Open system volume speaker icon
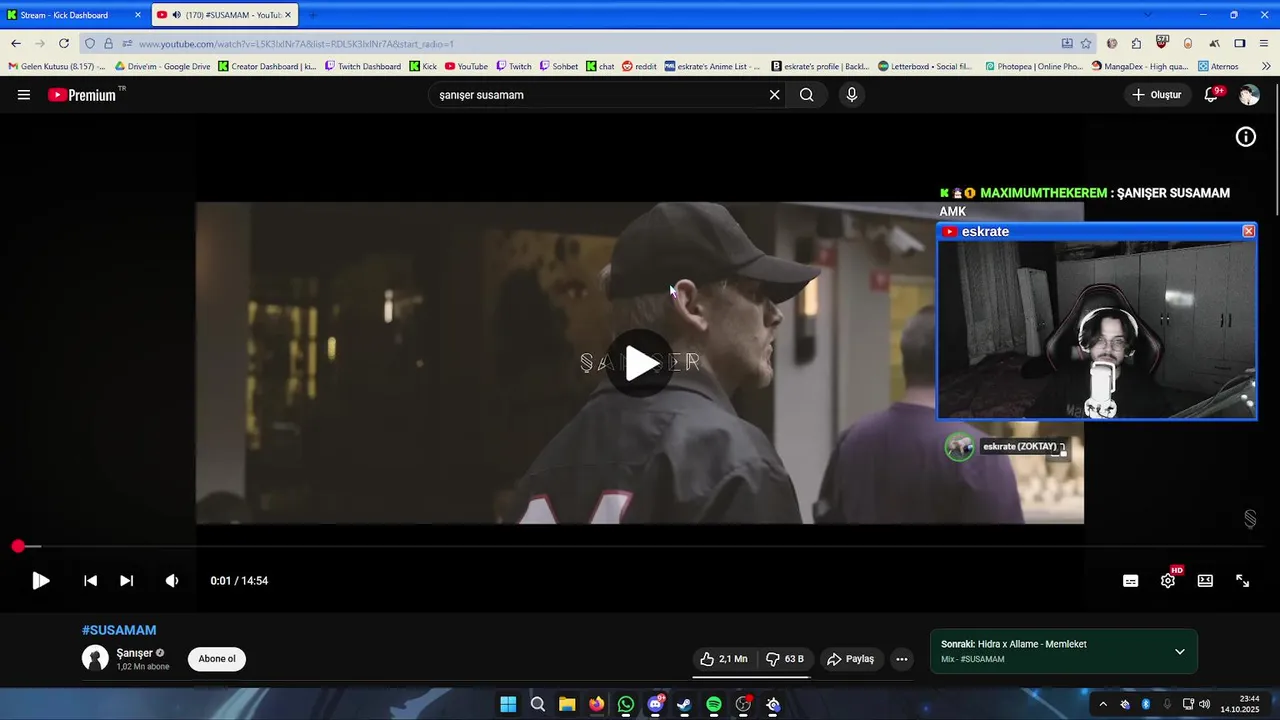 pyautogui.click(x=1205, y=705)
